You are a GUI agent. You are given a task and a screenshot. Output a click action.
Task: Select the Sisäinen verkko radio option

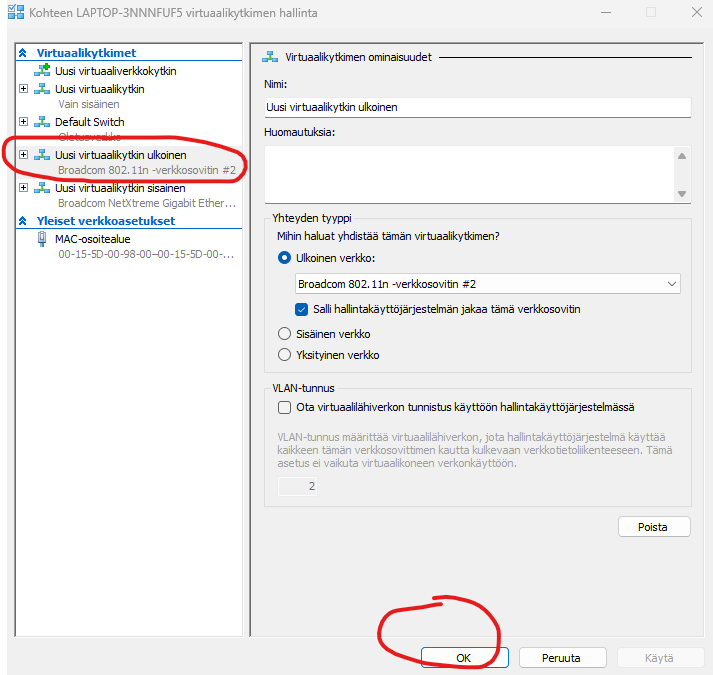pos(284,334)
